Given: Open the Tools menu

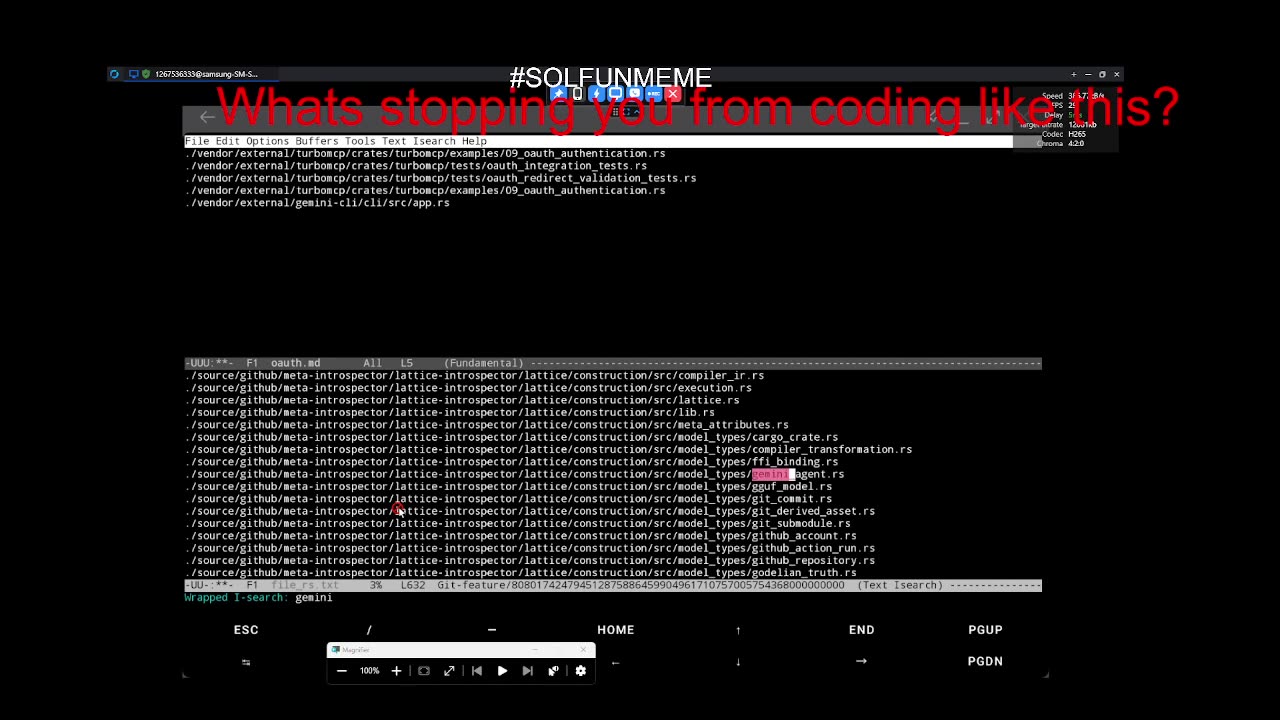Looking at the screenshot, I should pos(360,141).
